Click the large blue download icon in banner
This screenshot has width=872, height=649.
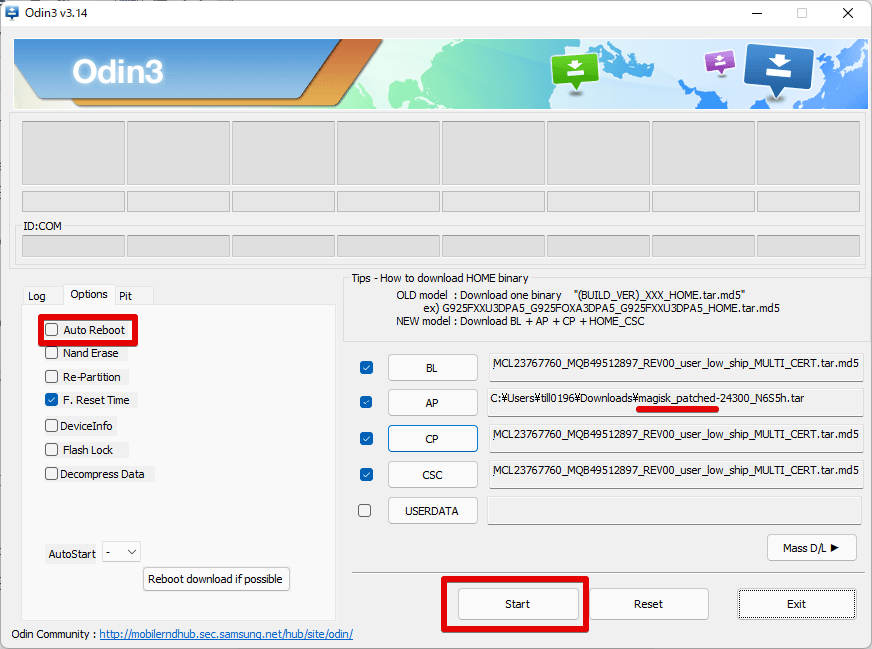pos(778,69)
